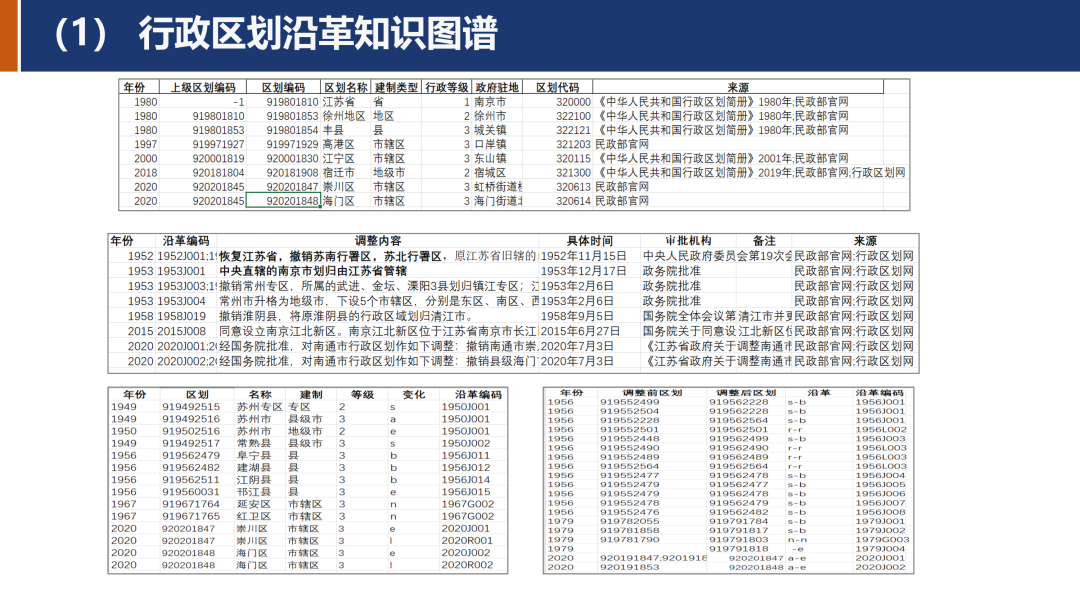This screenshot has height=608, width=1080.
Task: Click the date 2015年6月27日
Action: click(x=580, y=331)
